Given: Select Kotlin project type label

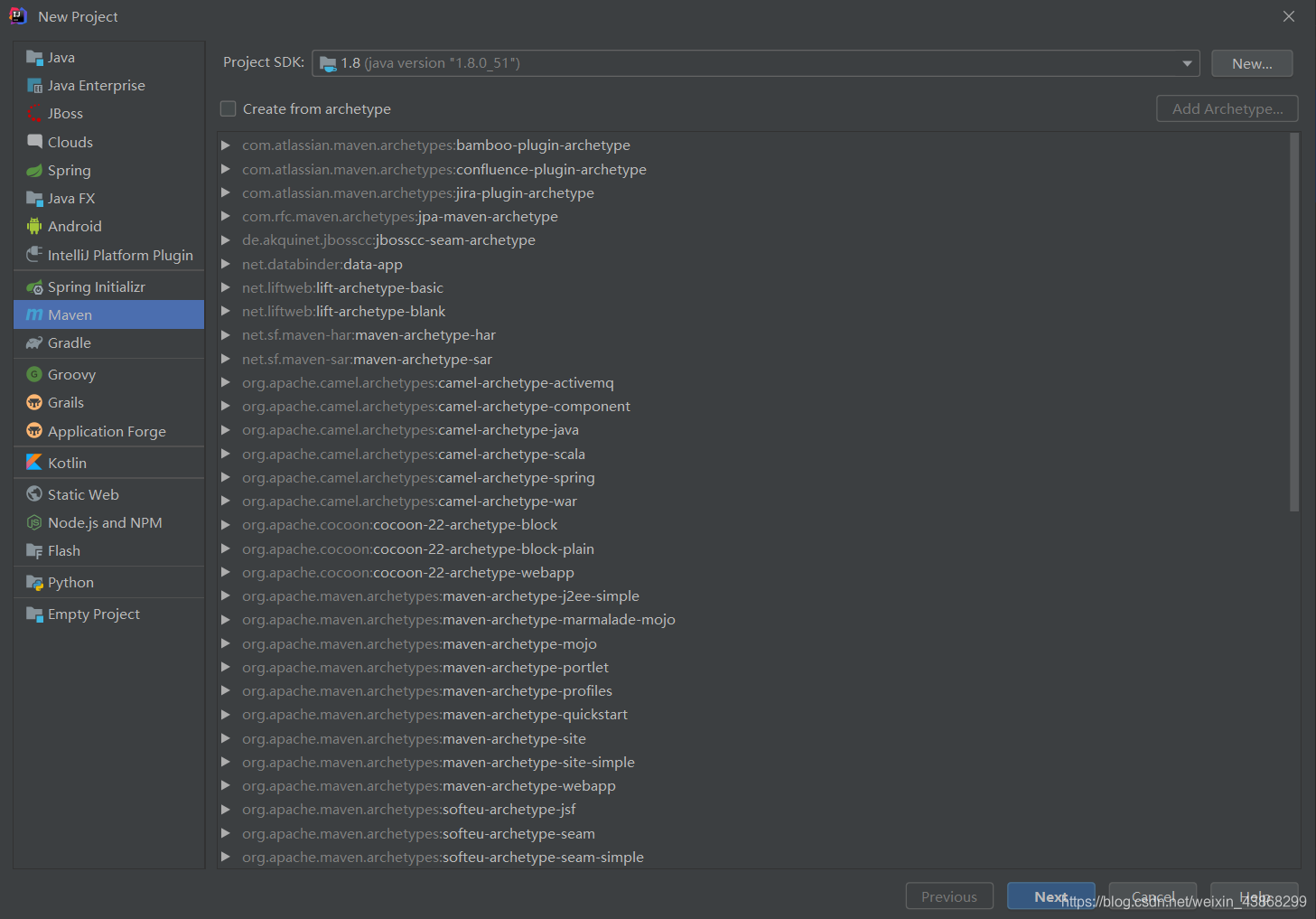Looking at the screenshot, I should [x=68, y=463].
